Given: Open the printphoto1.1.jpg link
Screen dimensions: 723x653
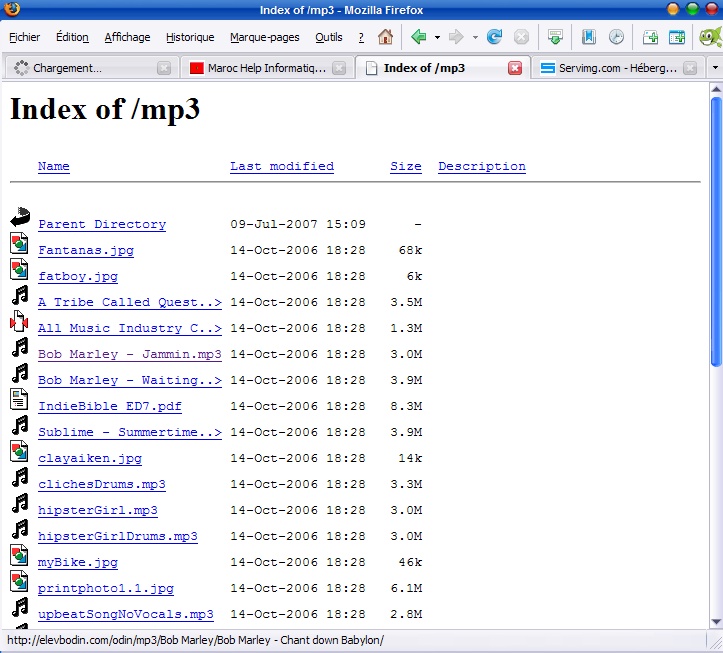Looking at the screenshot, I should click(x=106, y=588).
